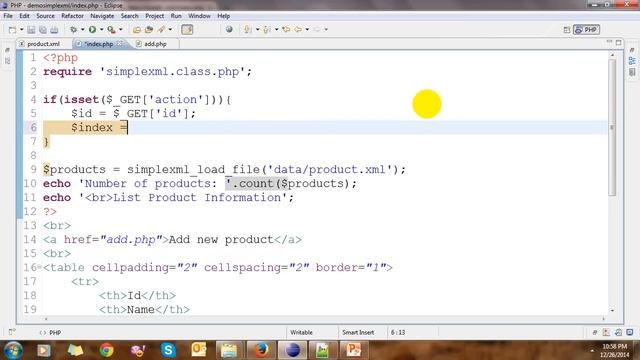Open the Navigate menu

click(x=102, y=16)
